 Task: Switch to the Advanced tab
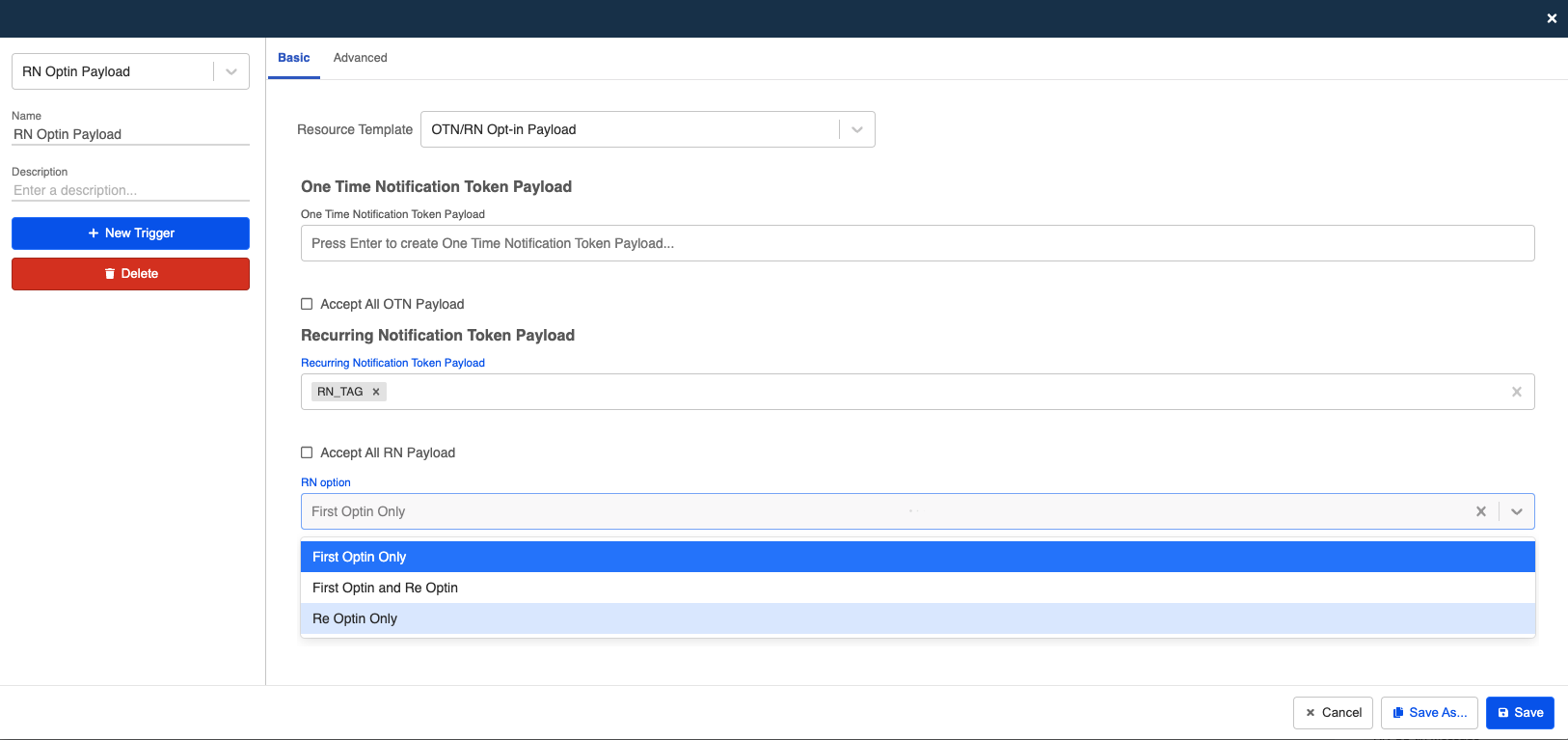[x=360, y=58]
